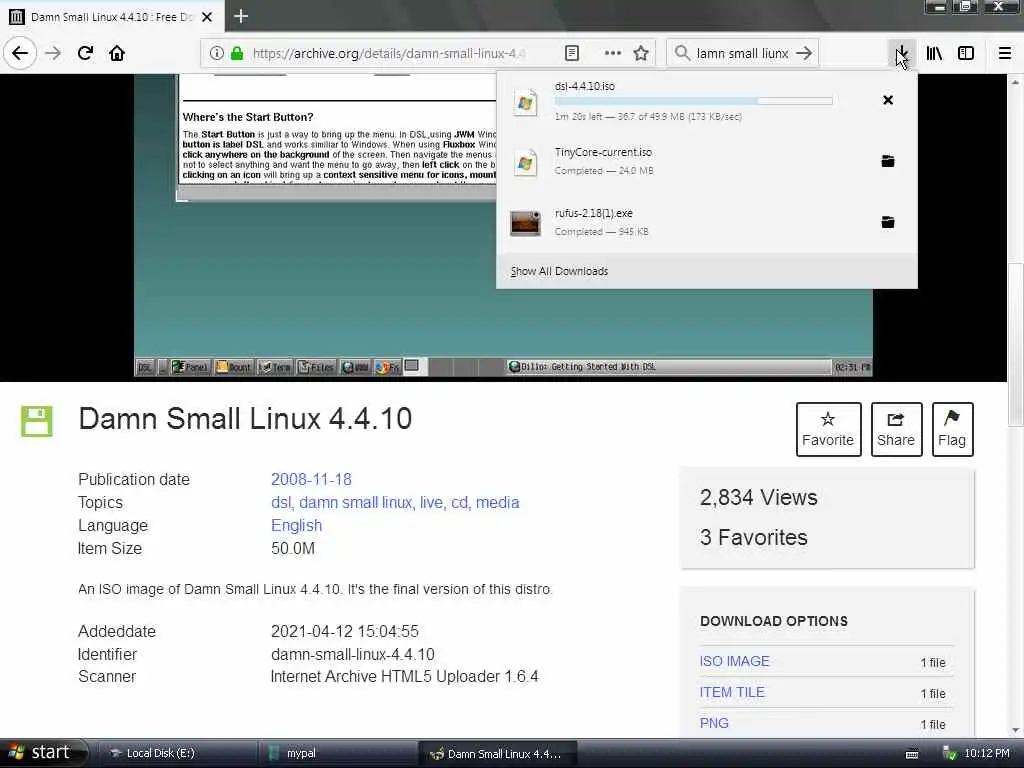Open containing folder for TinyCore-current.iso
Viewport: 1024px width, 768px height.
tap(888, 161)
